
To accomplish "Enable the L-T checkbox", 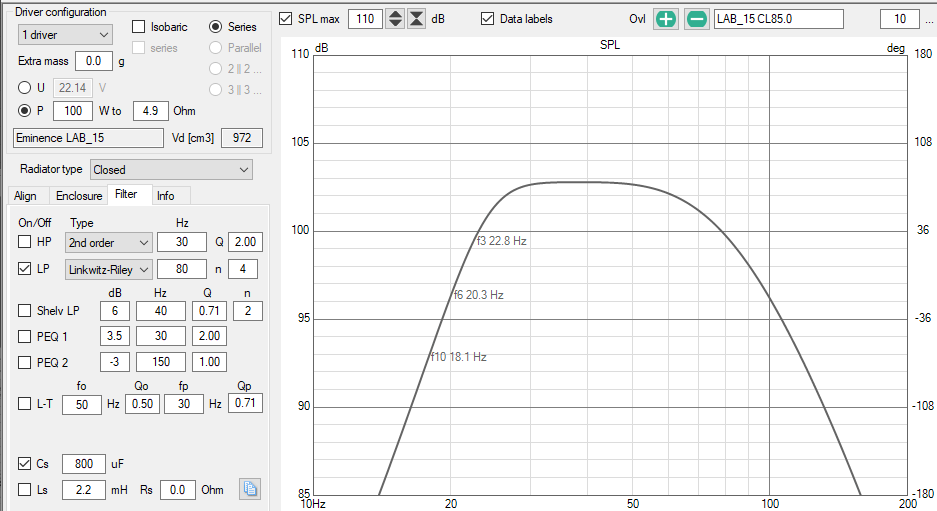I will pyautogui.click(x=25, y=403).
